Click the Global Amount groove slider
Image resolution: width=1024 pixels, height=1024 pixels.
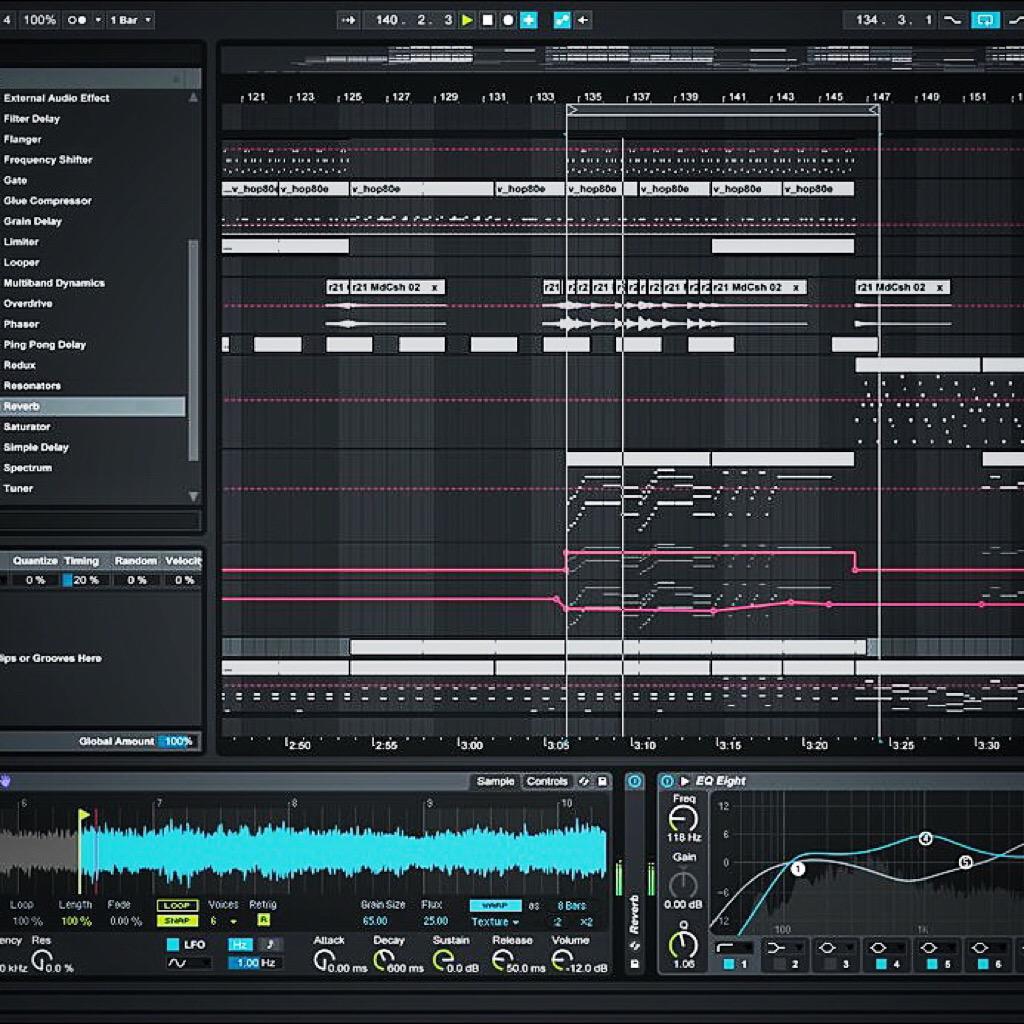(178, 741)
